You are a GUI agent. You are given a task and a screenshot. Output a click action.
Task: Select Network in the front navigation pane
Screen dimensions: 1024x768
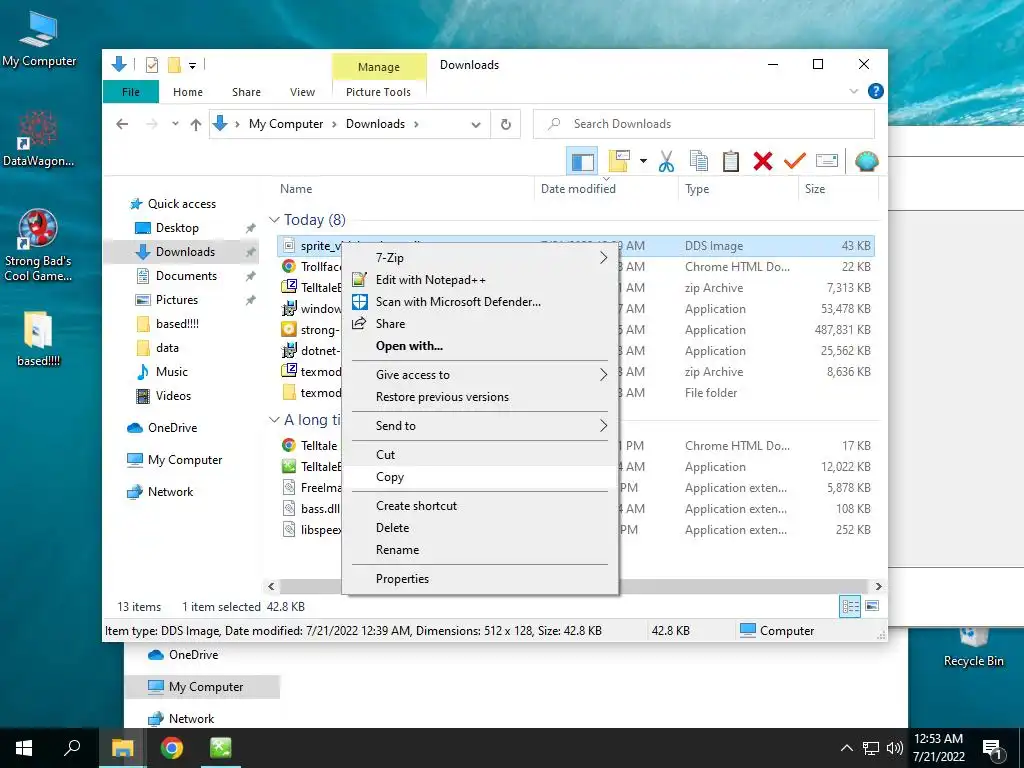[x=170, y=492]
